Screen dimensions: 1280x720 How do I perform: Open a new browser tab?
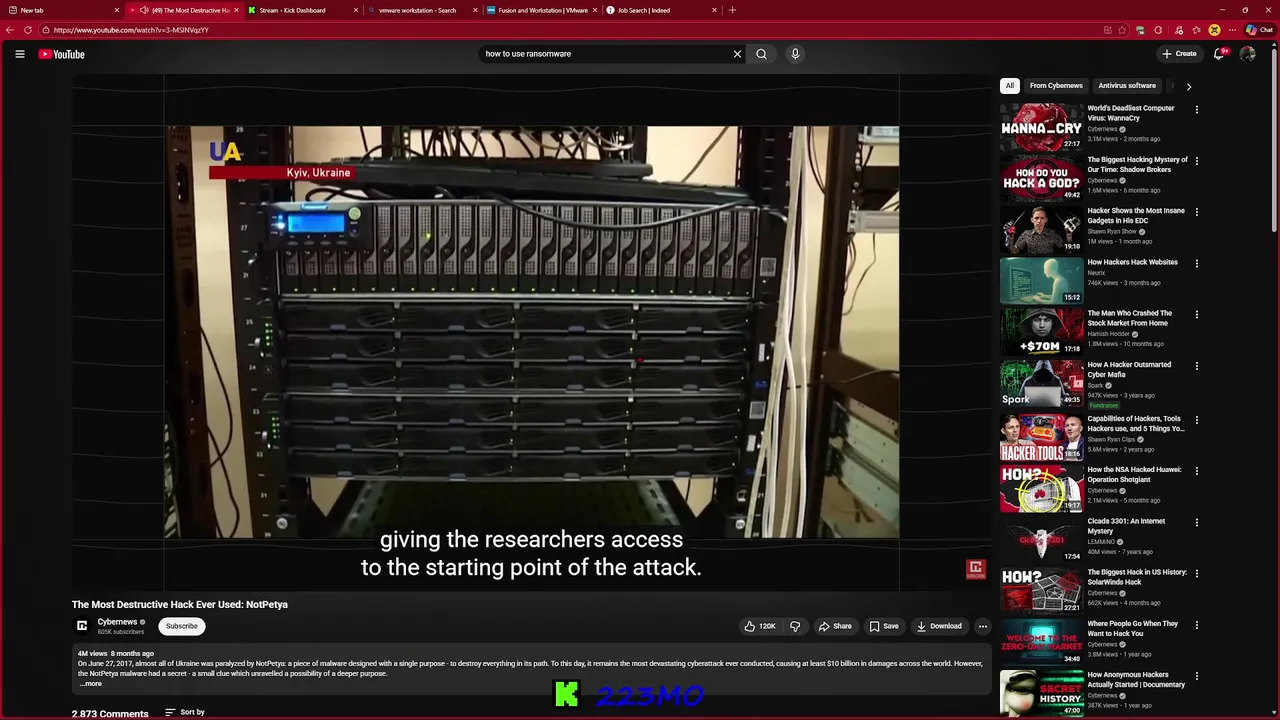pyautogui.click(x=732, y=10)
